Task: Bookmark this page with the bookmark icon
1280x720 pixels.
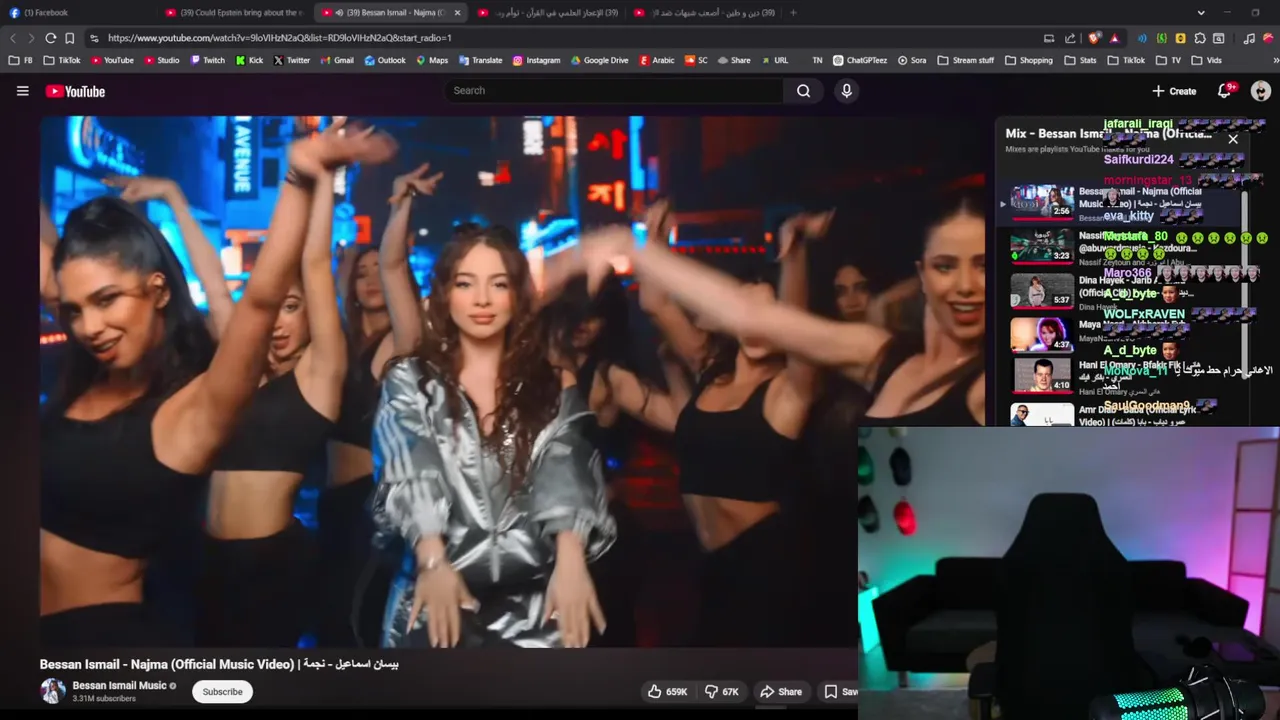Action: 70,38
